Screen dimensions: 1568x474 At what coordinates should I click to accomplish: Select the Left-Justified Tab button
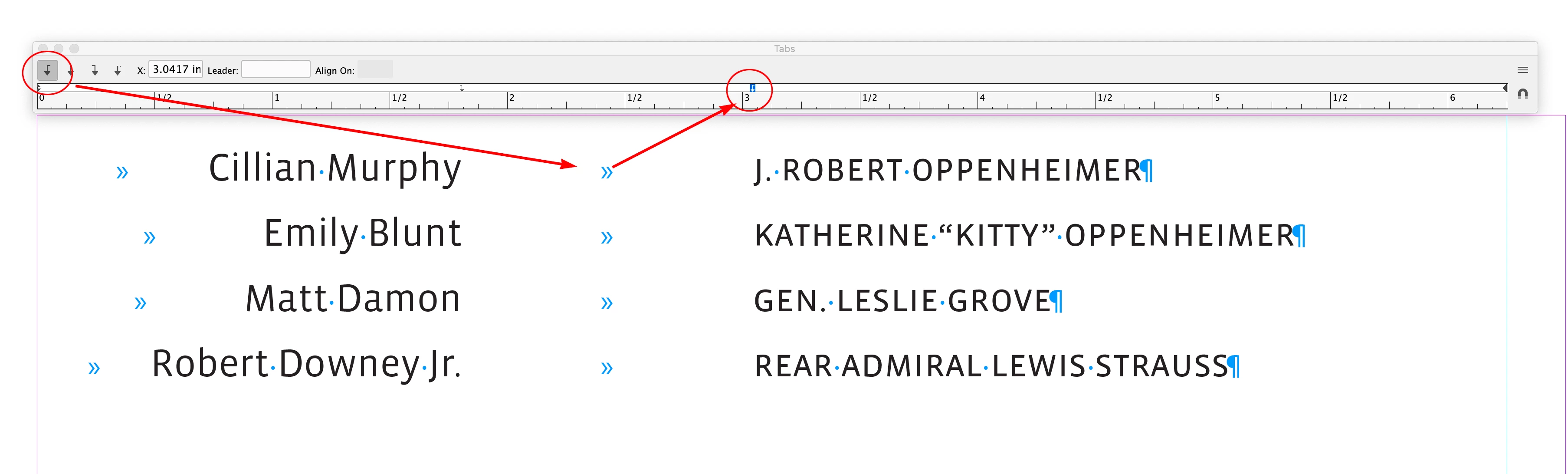point(47,71)
